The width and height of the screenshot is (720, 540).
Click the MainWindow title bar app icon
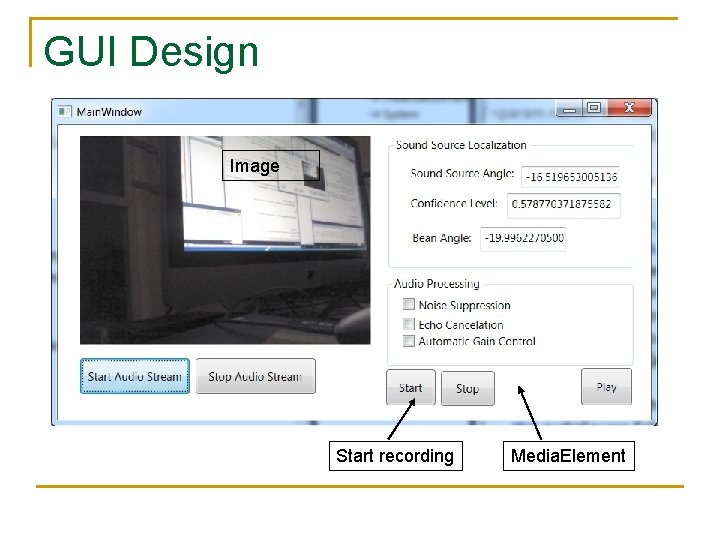pos(65,112)
